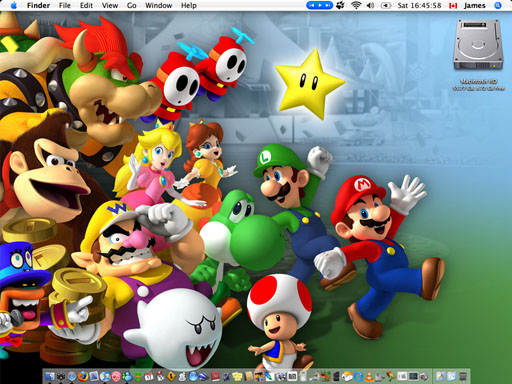Open the Canadian flag input menu
This screenshot has height=384, width=512.
point(453,6)
